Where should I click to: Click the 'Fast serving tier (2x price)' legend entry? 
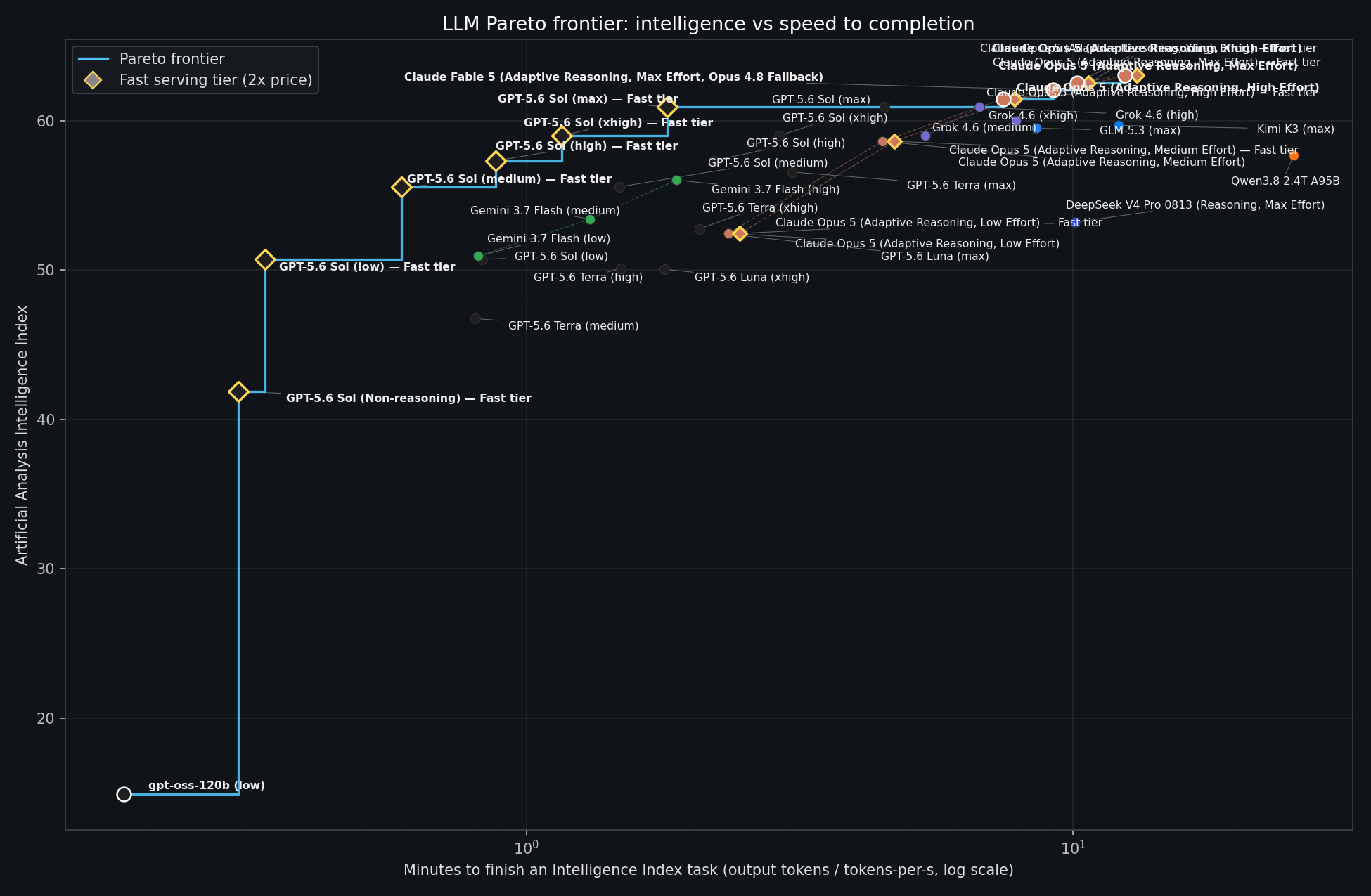pos(195,80)
